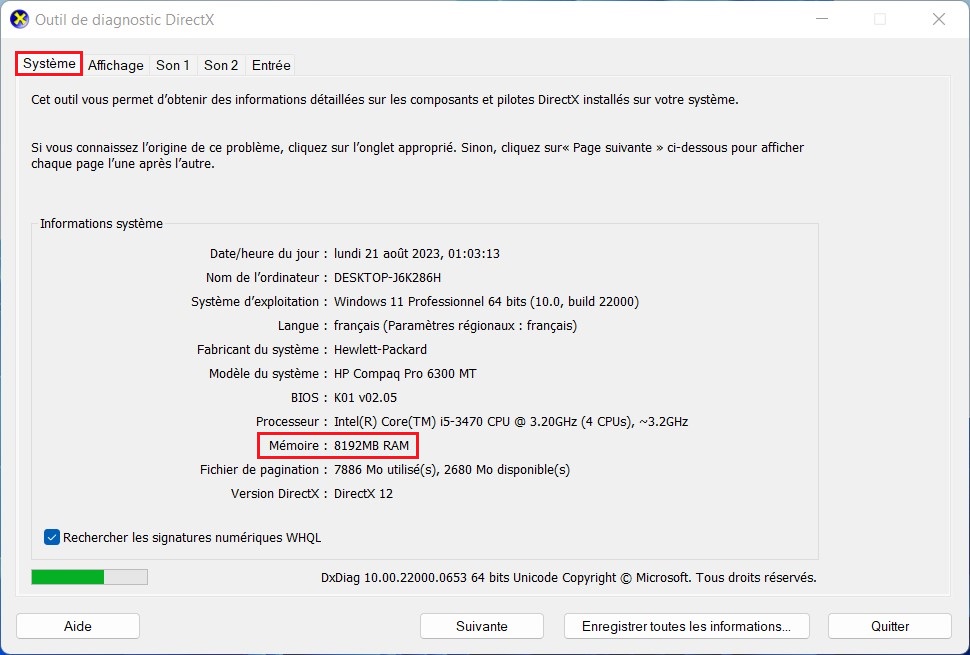Click the Système d'exploitation label
This screenshot has width=970, height=655.
pyautogui.click(x=259, y=302)
